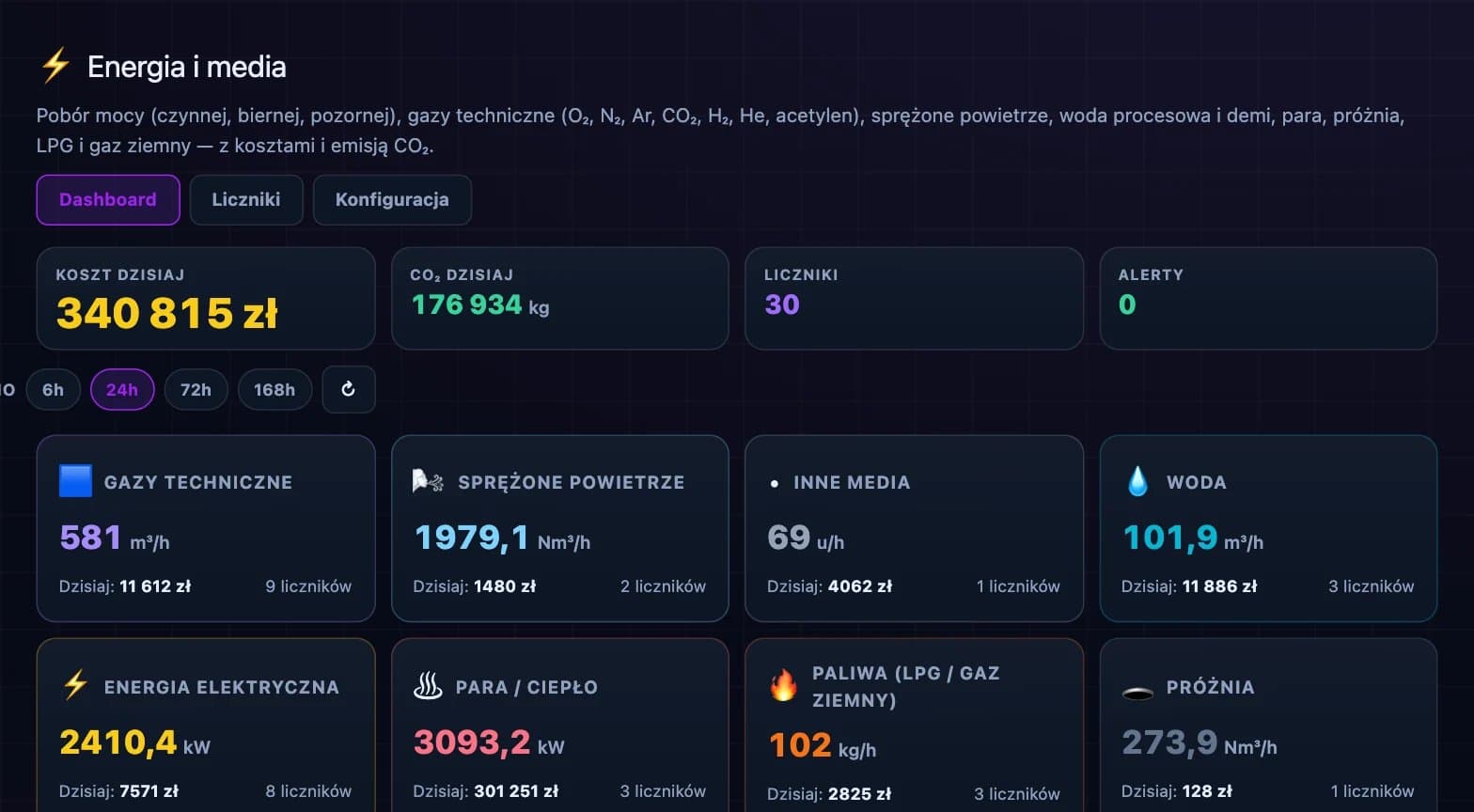Viewport: 1474px width, 812px height.
Task: Open the Konfiguracja tab
Action: tap(392, 199)
